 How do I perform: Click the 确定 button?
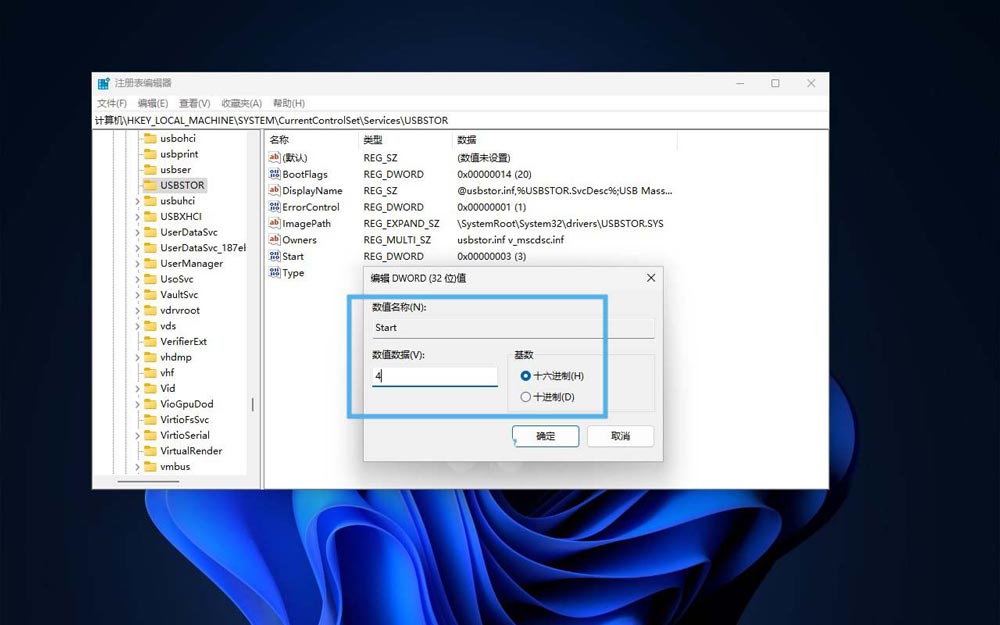click(545, 436)
